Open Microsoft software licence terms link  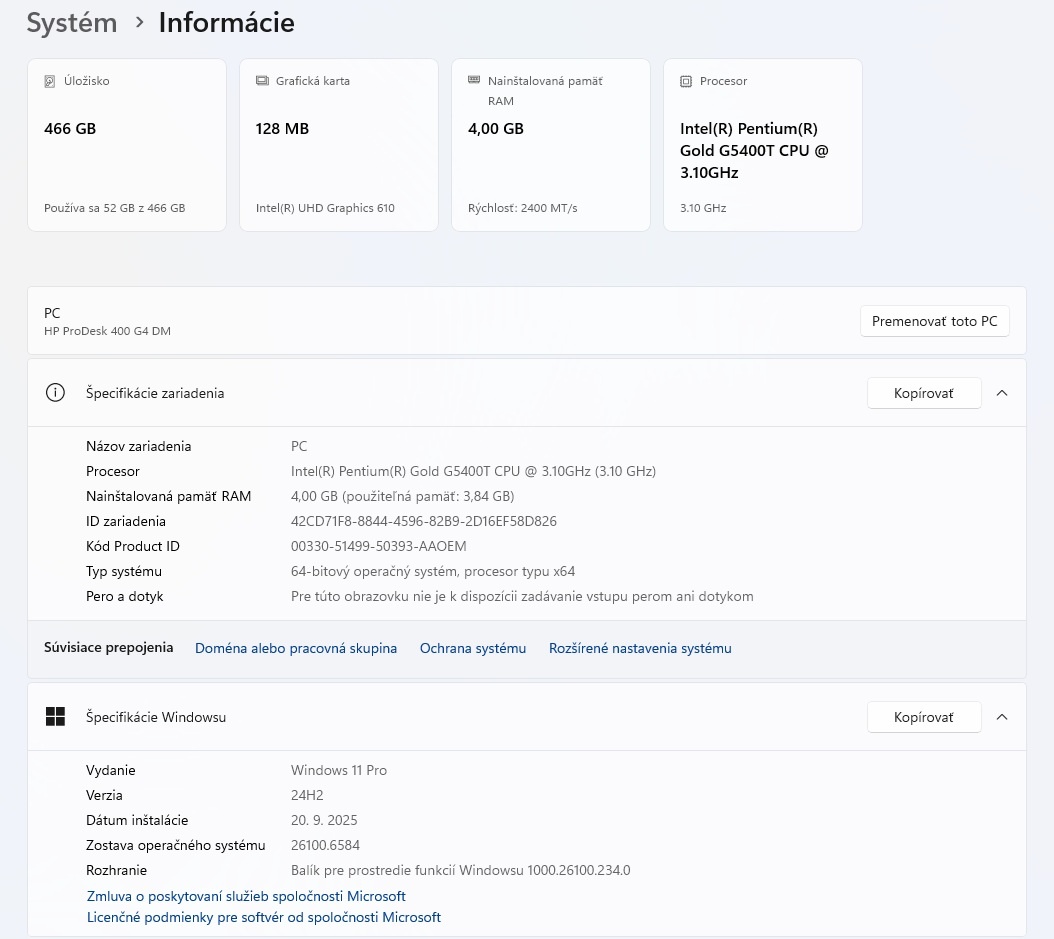pyautogui.click(x=264, y=917)
